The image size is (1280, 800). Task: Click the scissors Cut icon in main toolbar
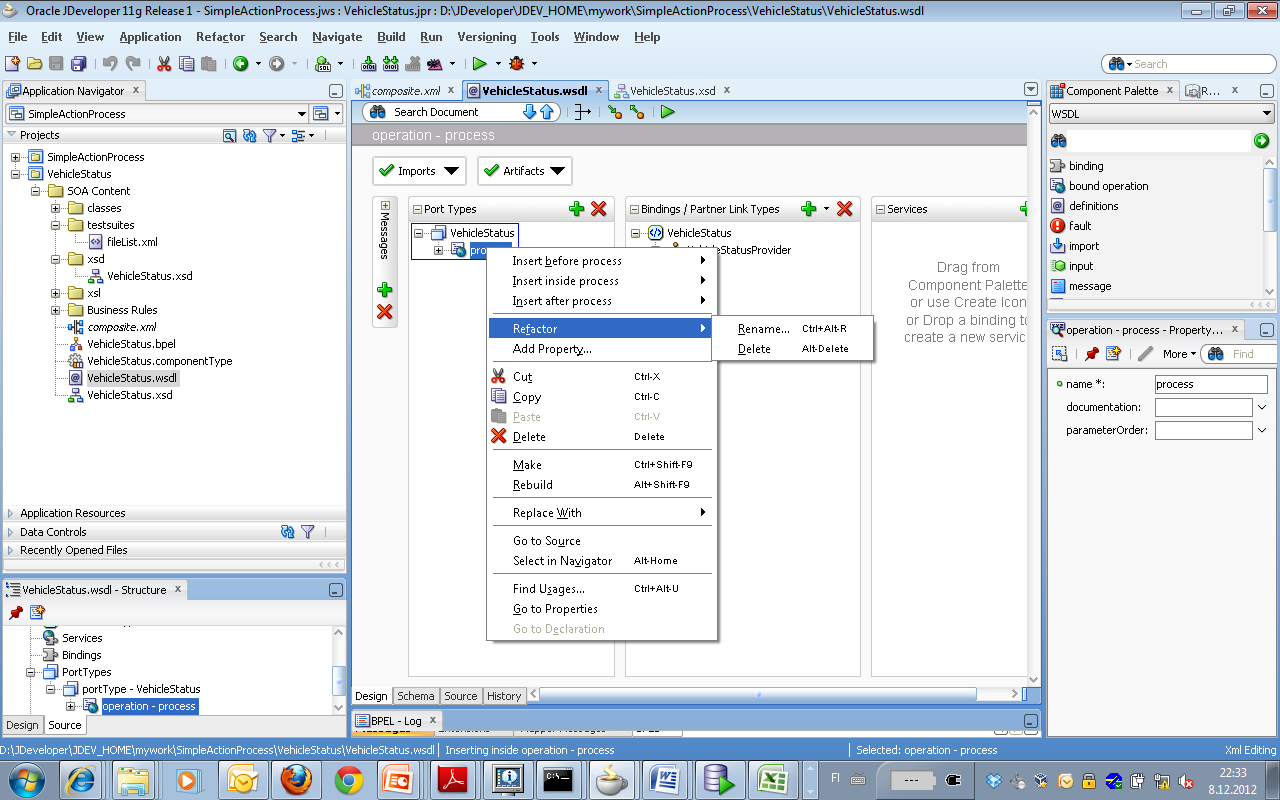point(164,63)
